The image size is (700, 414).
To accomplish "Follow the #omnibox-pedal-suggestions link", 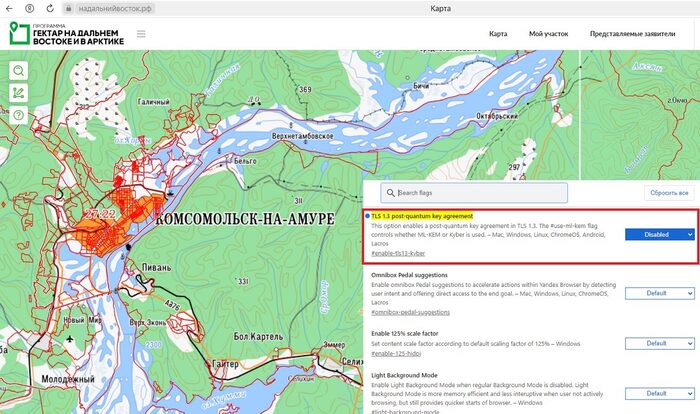I will point(410,312).
